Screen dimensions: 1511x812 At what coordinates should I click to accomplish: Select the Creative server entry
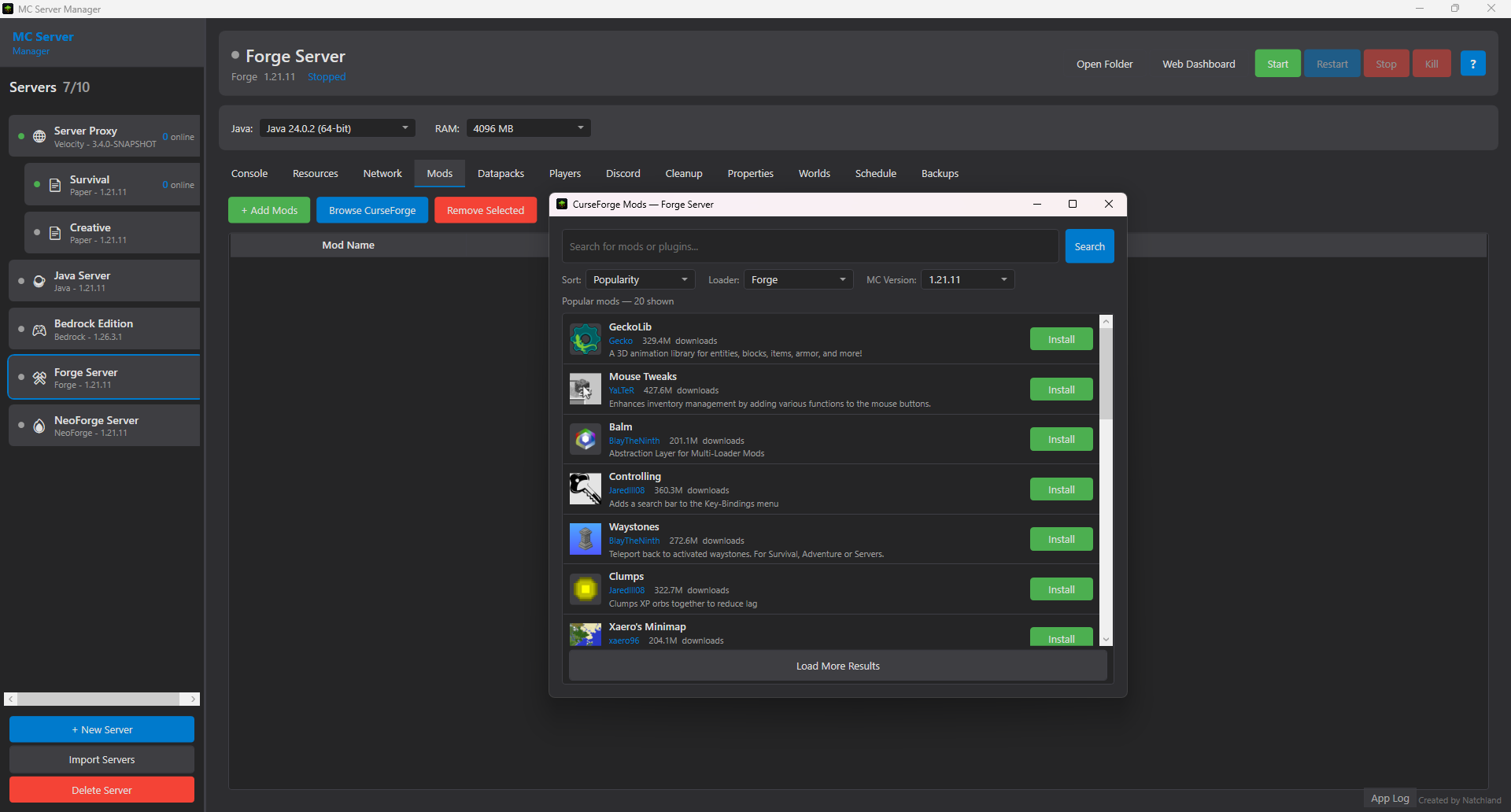point(111,232)
